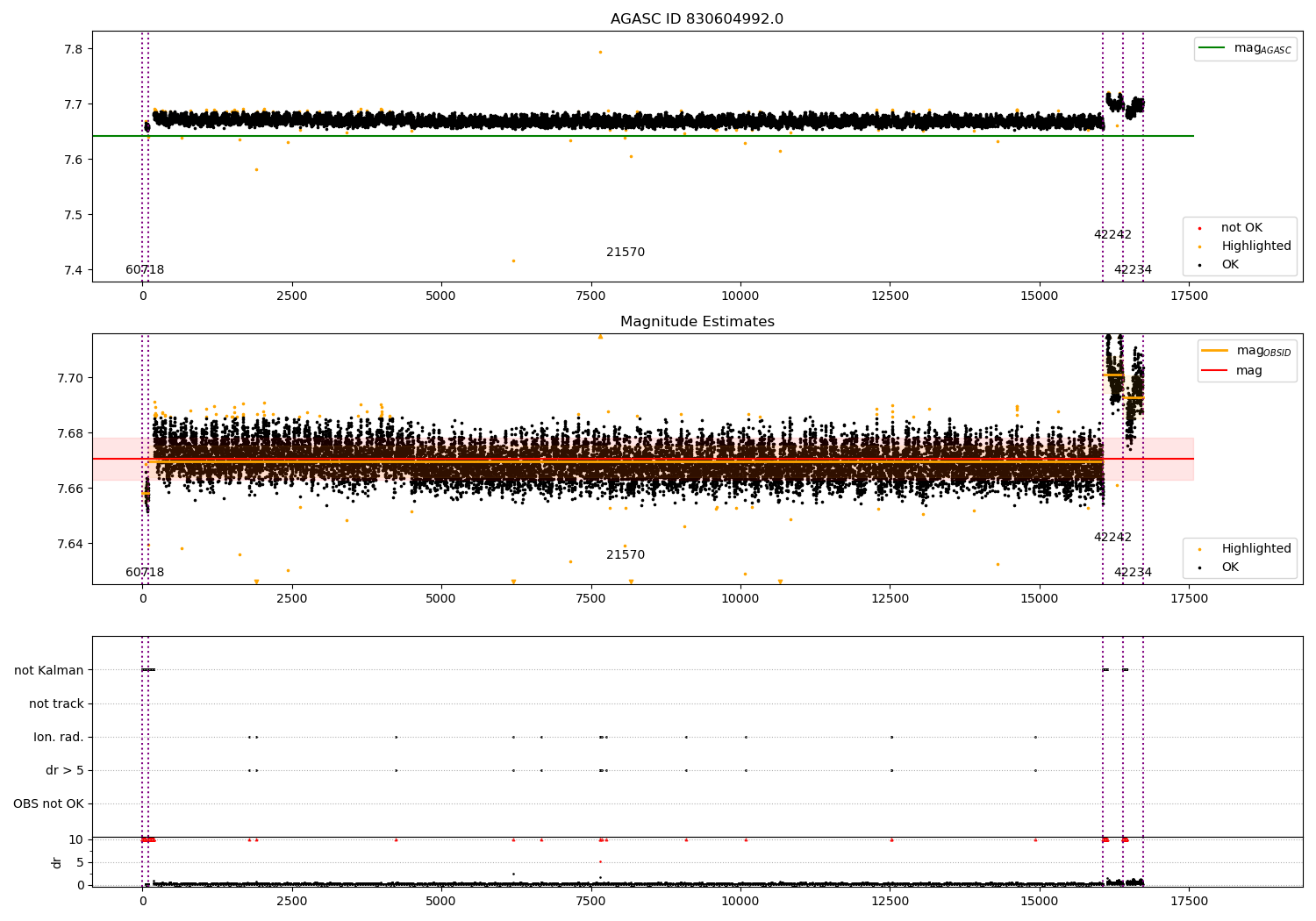
Task: Click the 'not track' row label
Action: click(x=56, y=703)
